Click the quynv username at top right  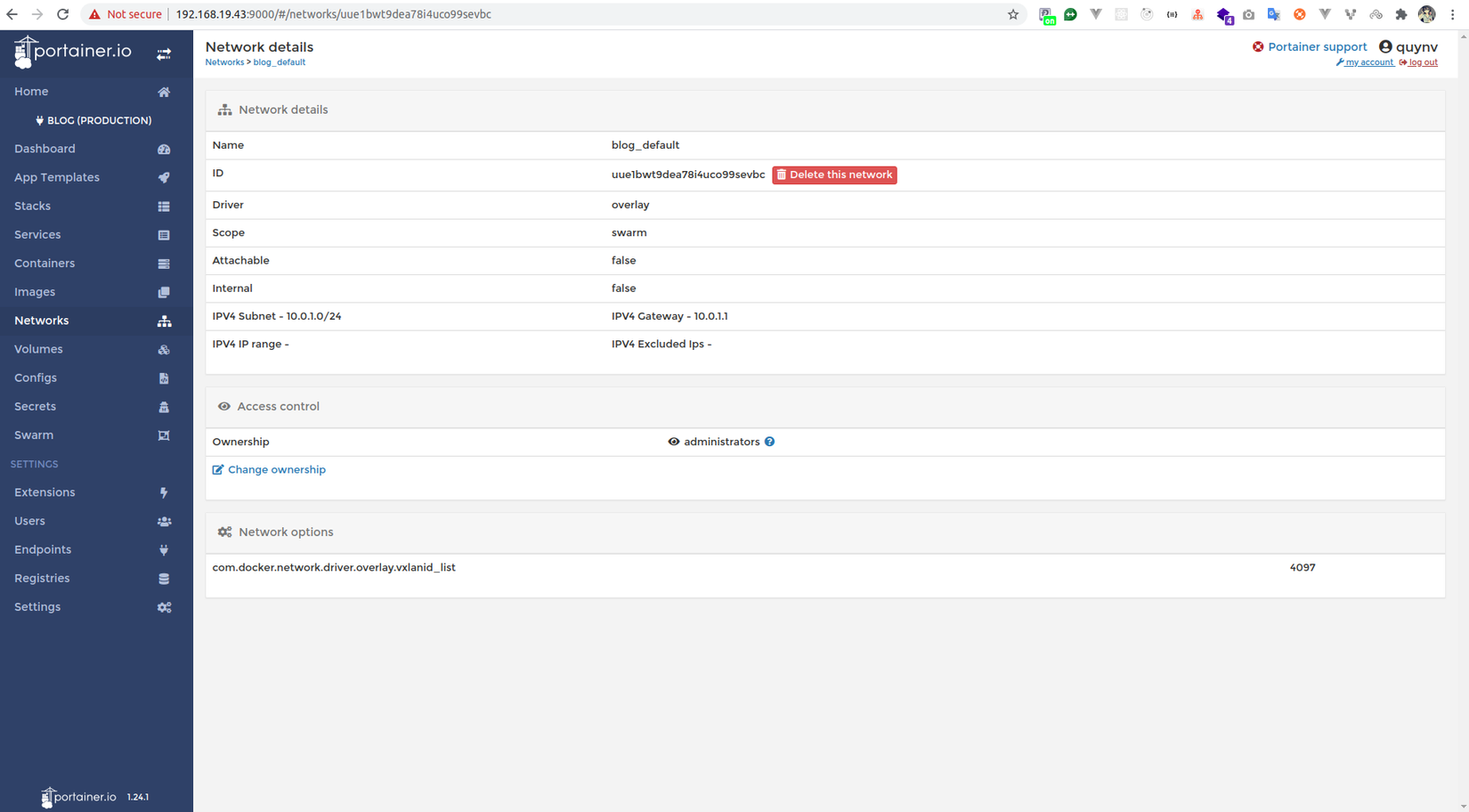(1416, 47)
